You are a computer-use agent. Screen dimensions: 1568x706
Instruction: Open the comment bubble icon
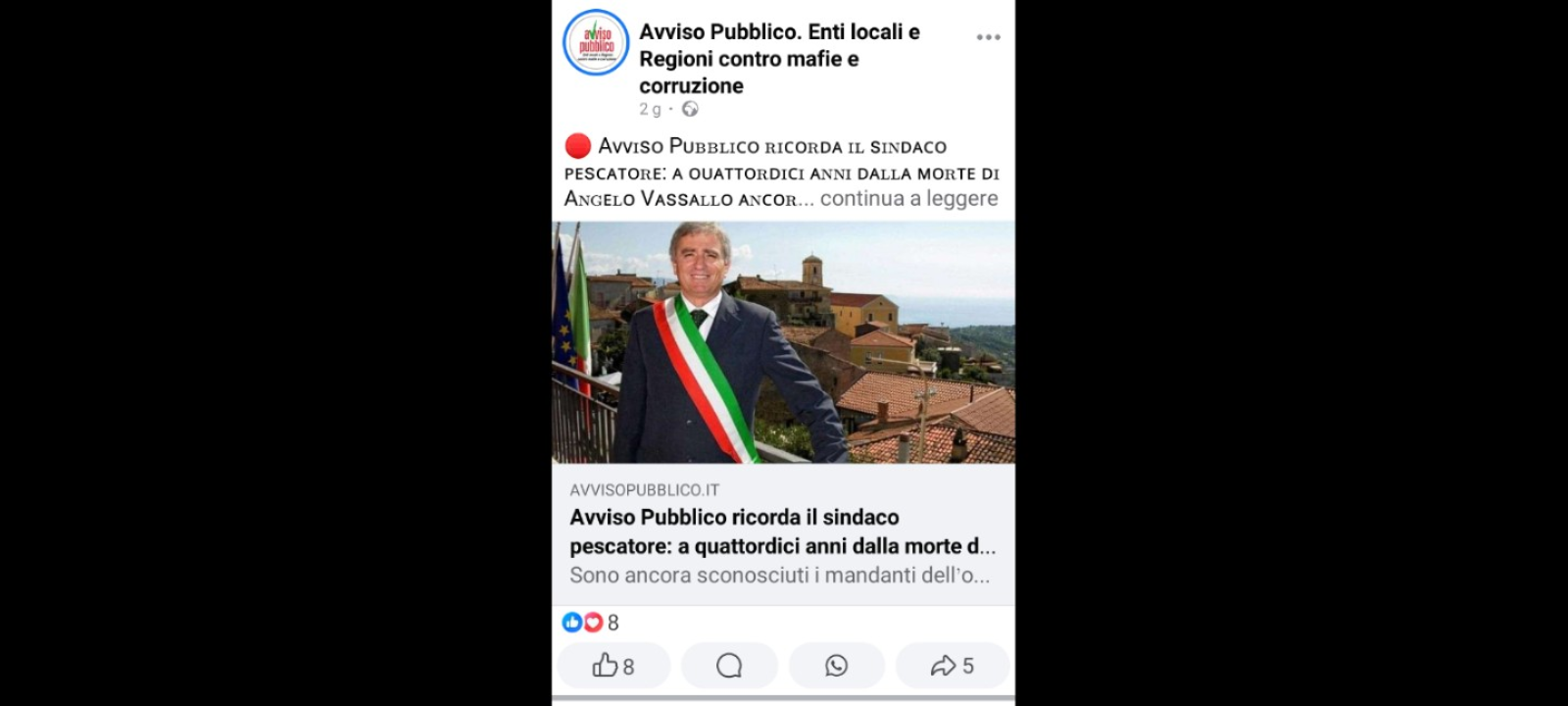[x=729, y=666]
